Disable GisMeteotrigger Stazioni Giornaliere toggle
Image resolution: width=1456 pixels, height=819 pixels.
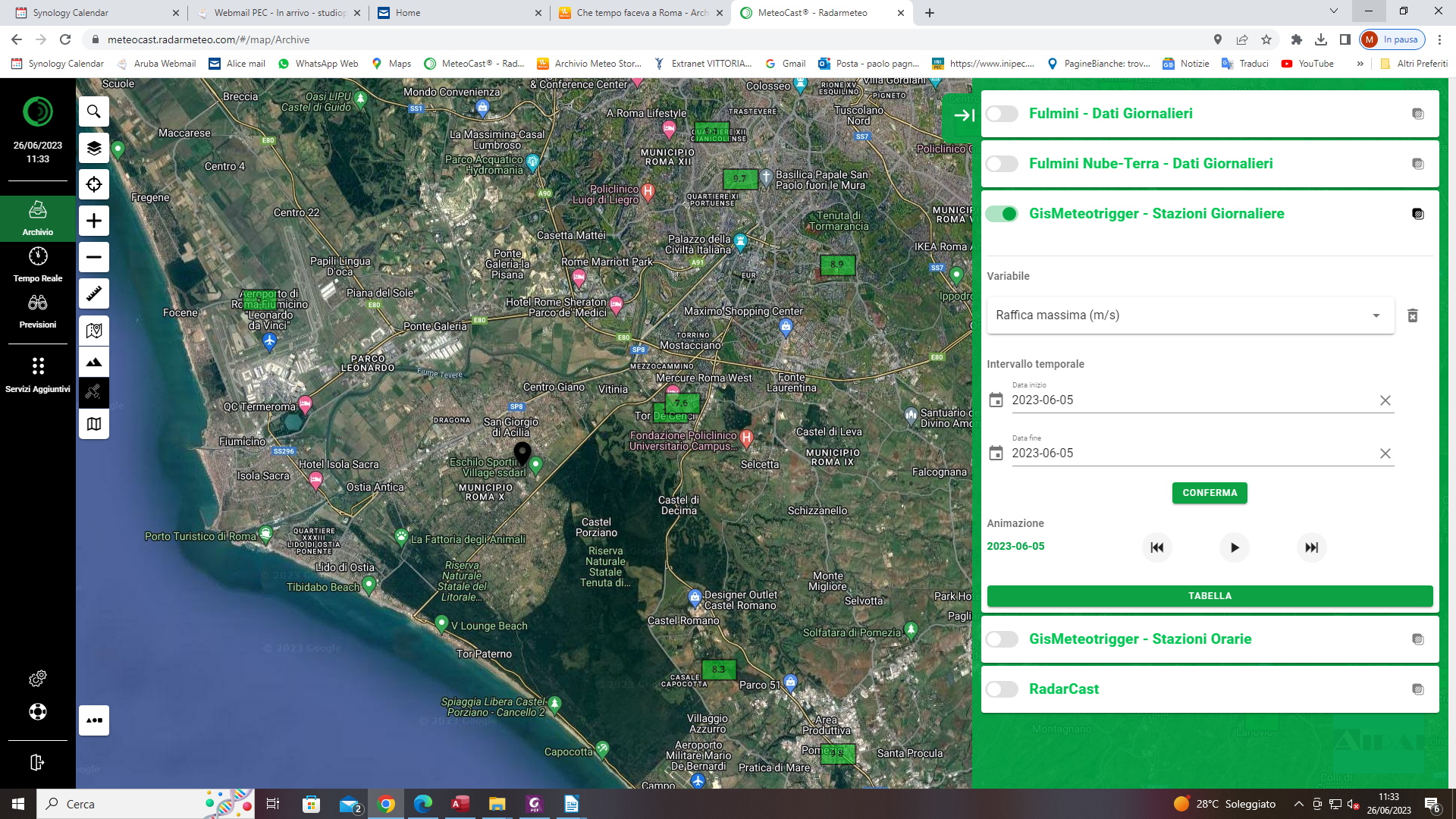pos(1002,214)
